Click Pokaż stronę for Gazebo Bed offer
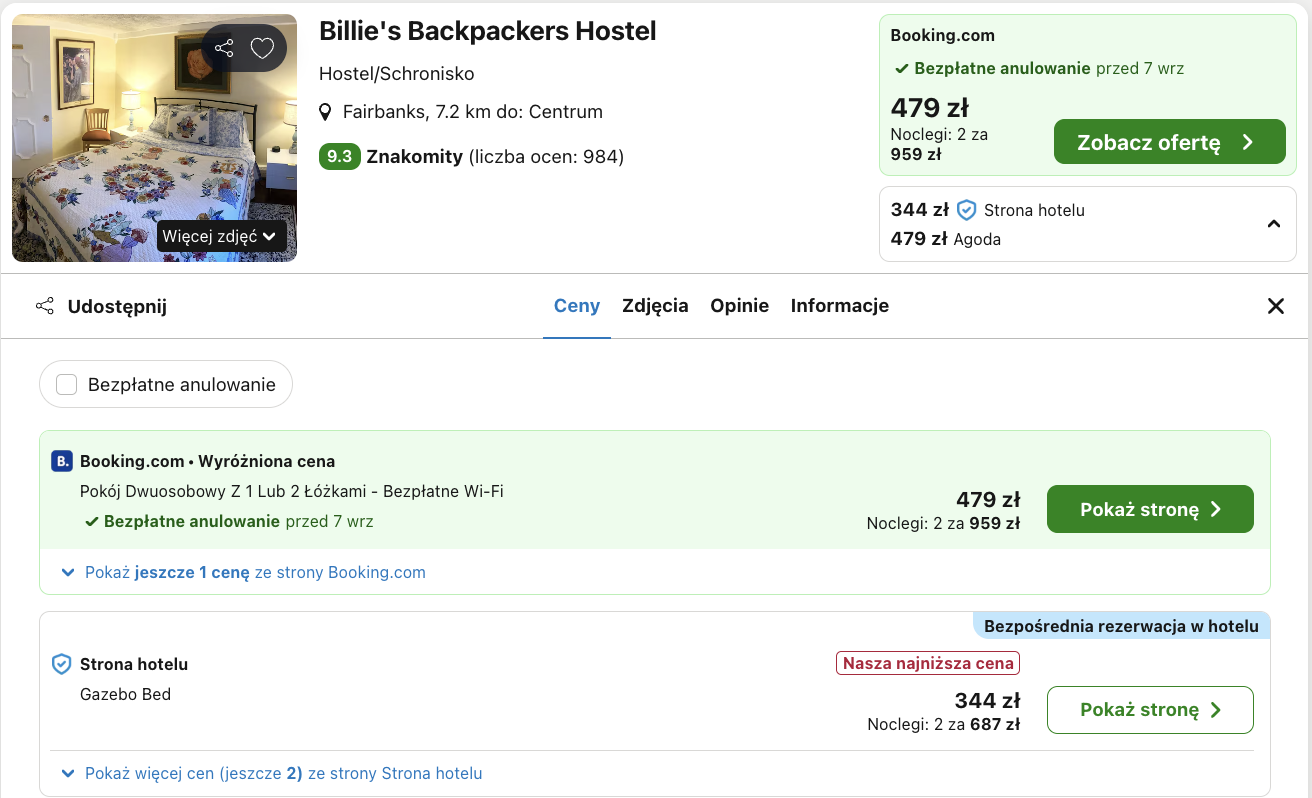The height and width of the screenshot is (798, 1312). (1149, 710)
